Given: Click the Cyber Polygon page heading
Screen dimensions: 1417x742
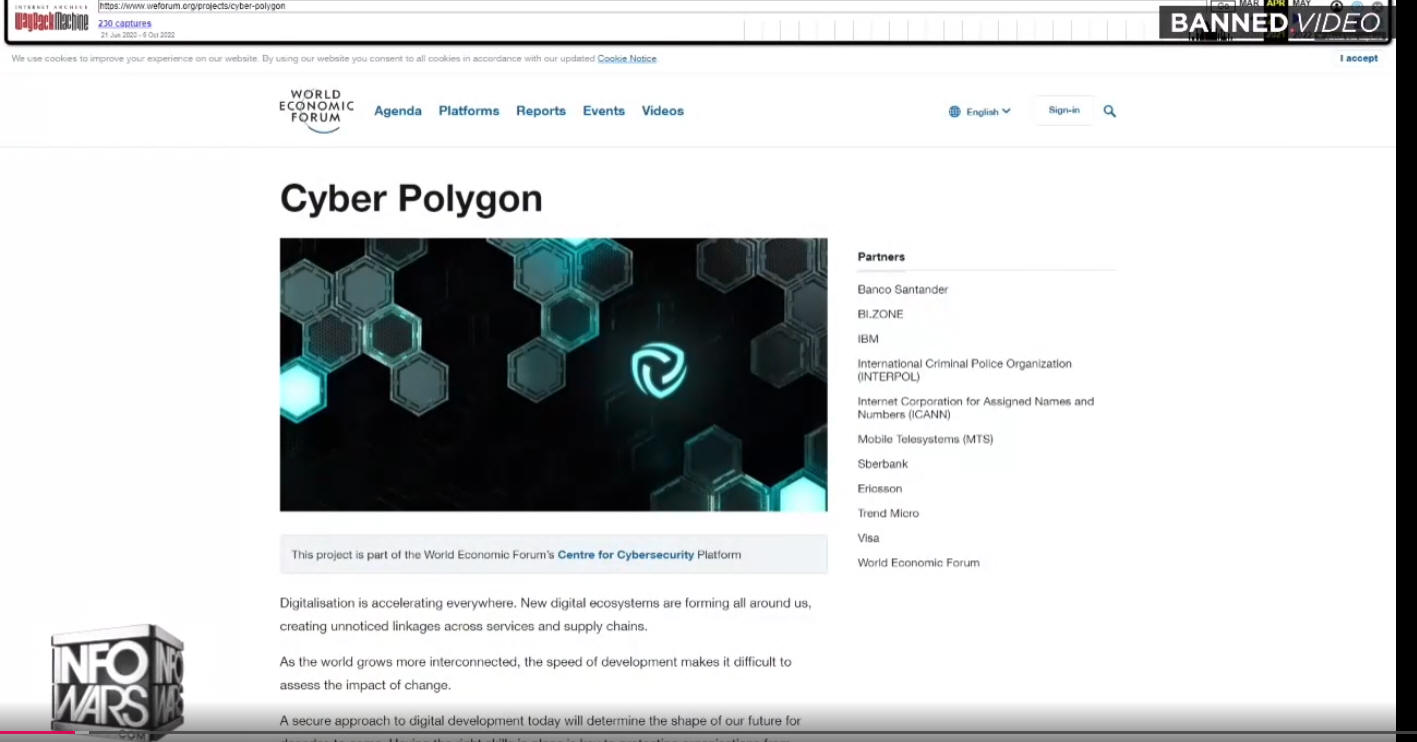Looking at the screenshot, I should [411, 199].
